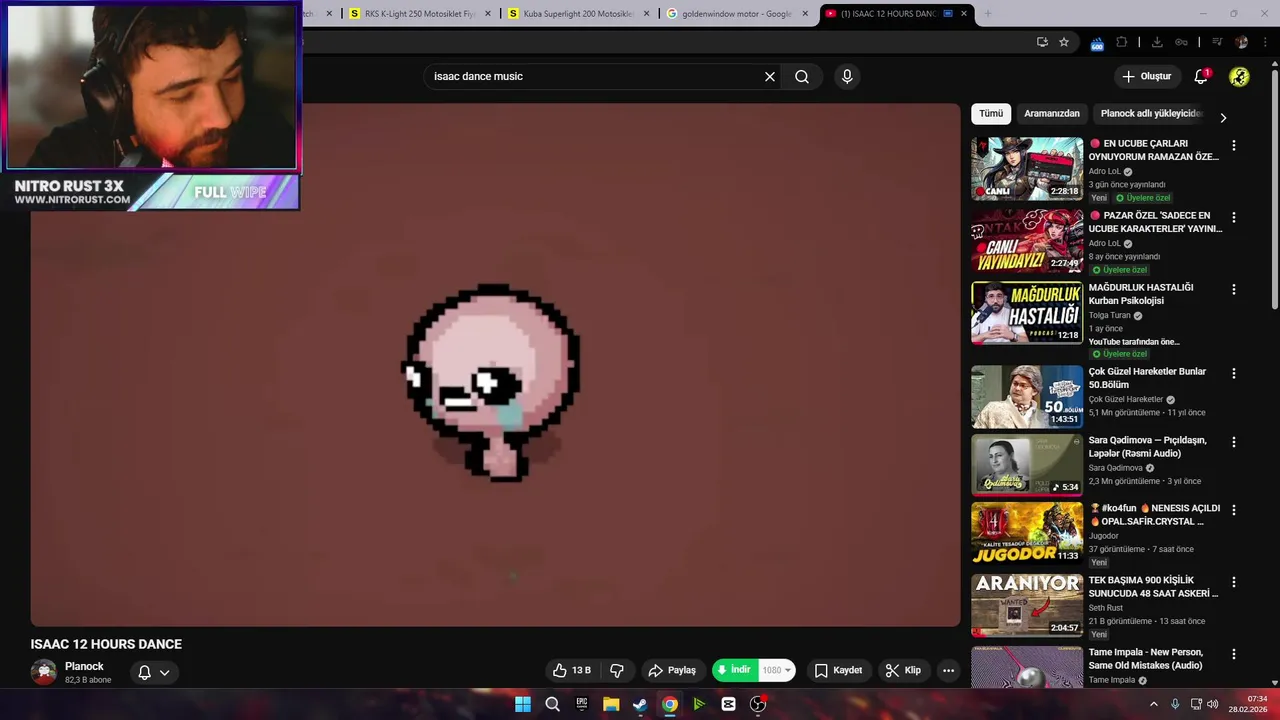Open the media controls icon in toolbar
The width and height of the screenshot is (1280, 720).
click(x=1217, y=42)
